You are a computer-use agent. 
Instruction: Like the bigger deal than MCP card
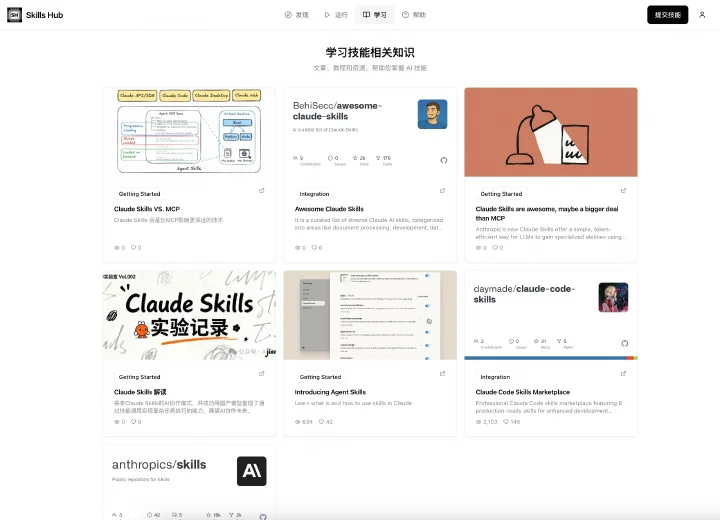pyautogui.click(x=495, y=248)
